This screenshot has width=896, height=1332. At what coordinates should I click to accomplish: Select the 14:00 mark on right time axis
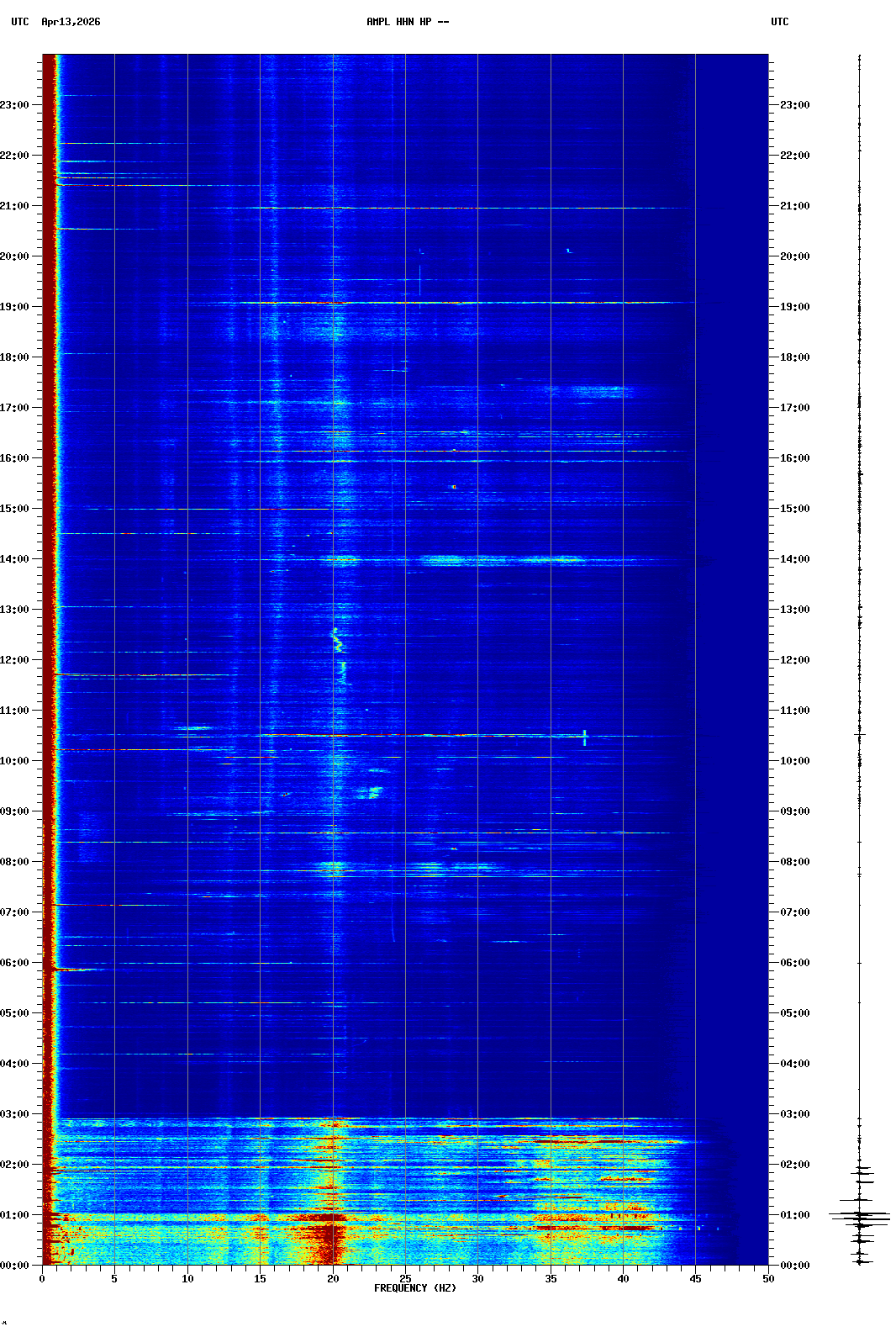(794, 559)
